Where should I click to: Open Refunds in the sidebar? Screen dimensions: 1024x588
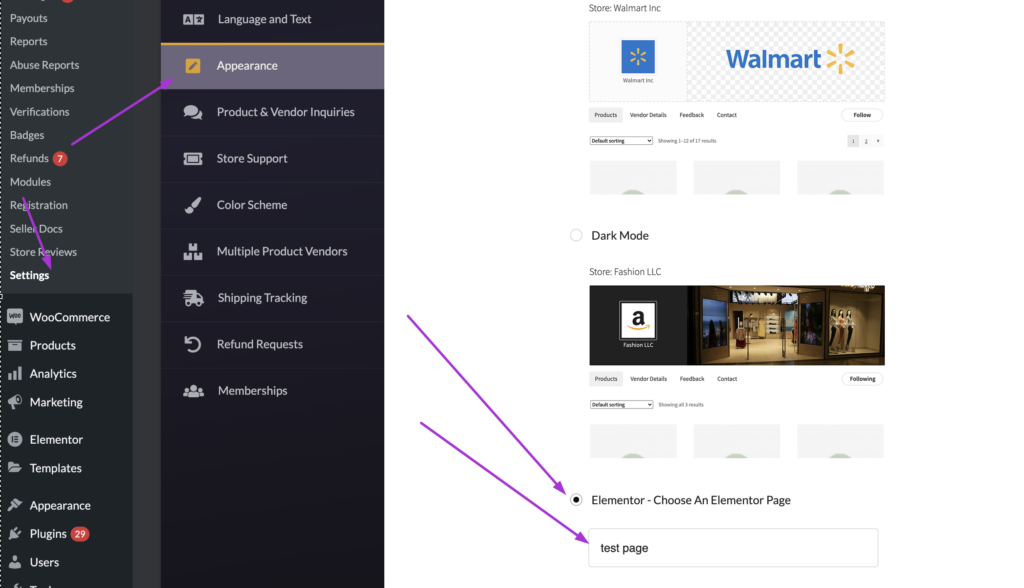click(x=29, y=158)
